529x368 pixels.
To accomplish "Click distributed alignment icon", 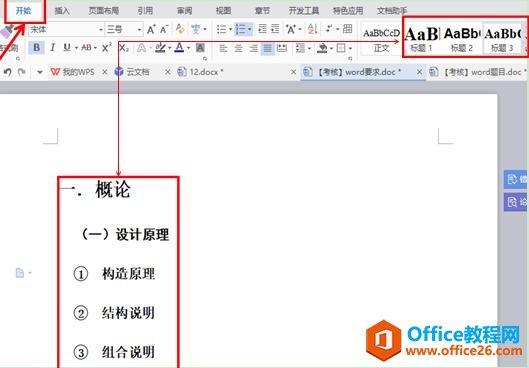I will pos(282,48).
